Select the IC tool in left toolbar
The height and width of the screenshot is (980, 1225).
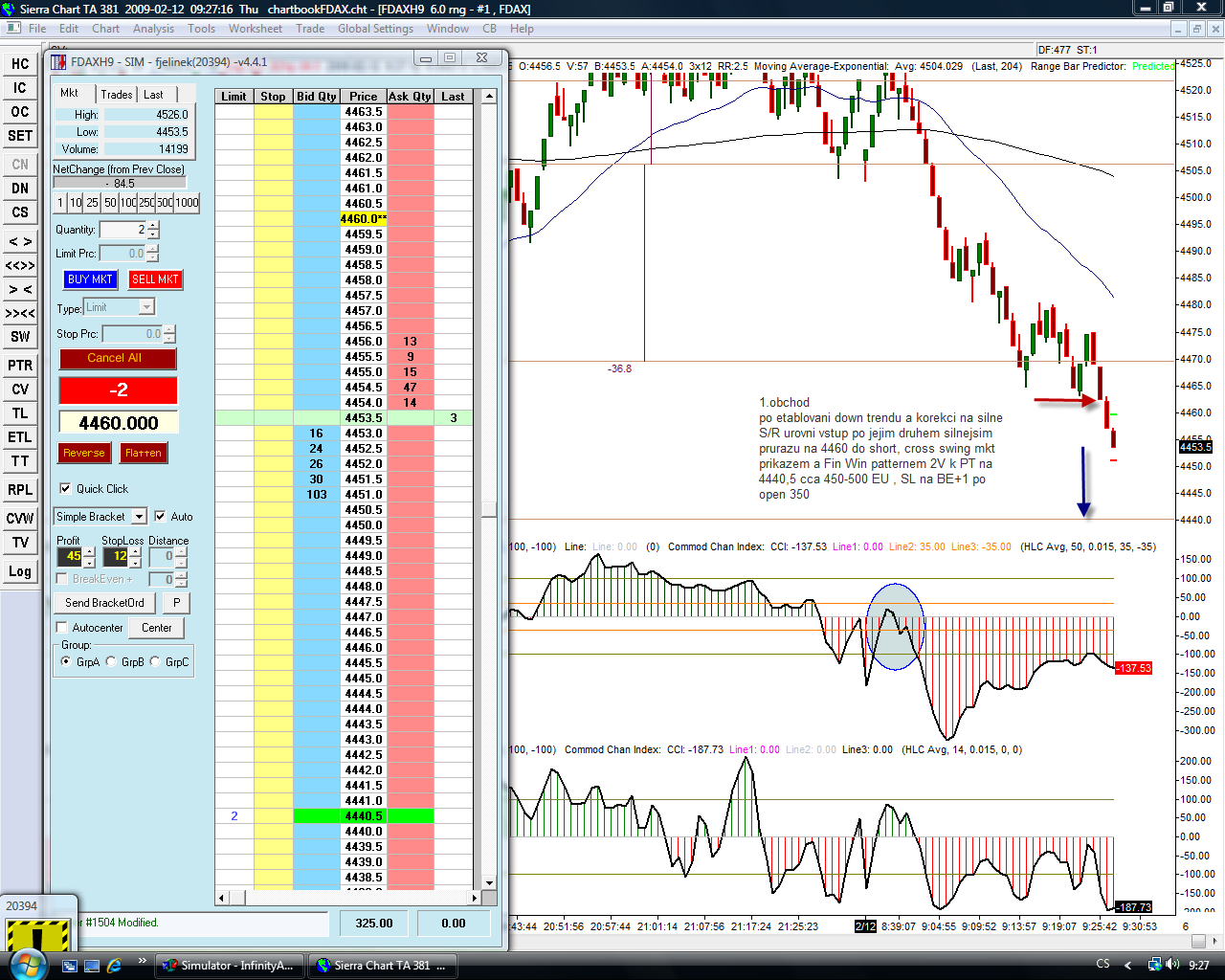(x=20, y=88)
